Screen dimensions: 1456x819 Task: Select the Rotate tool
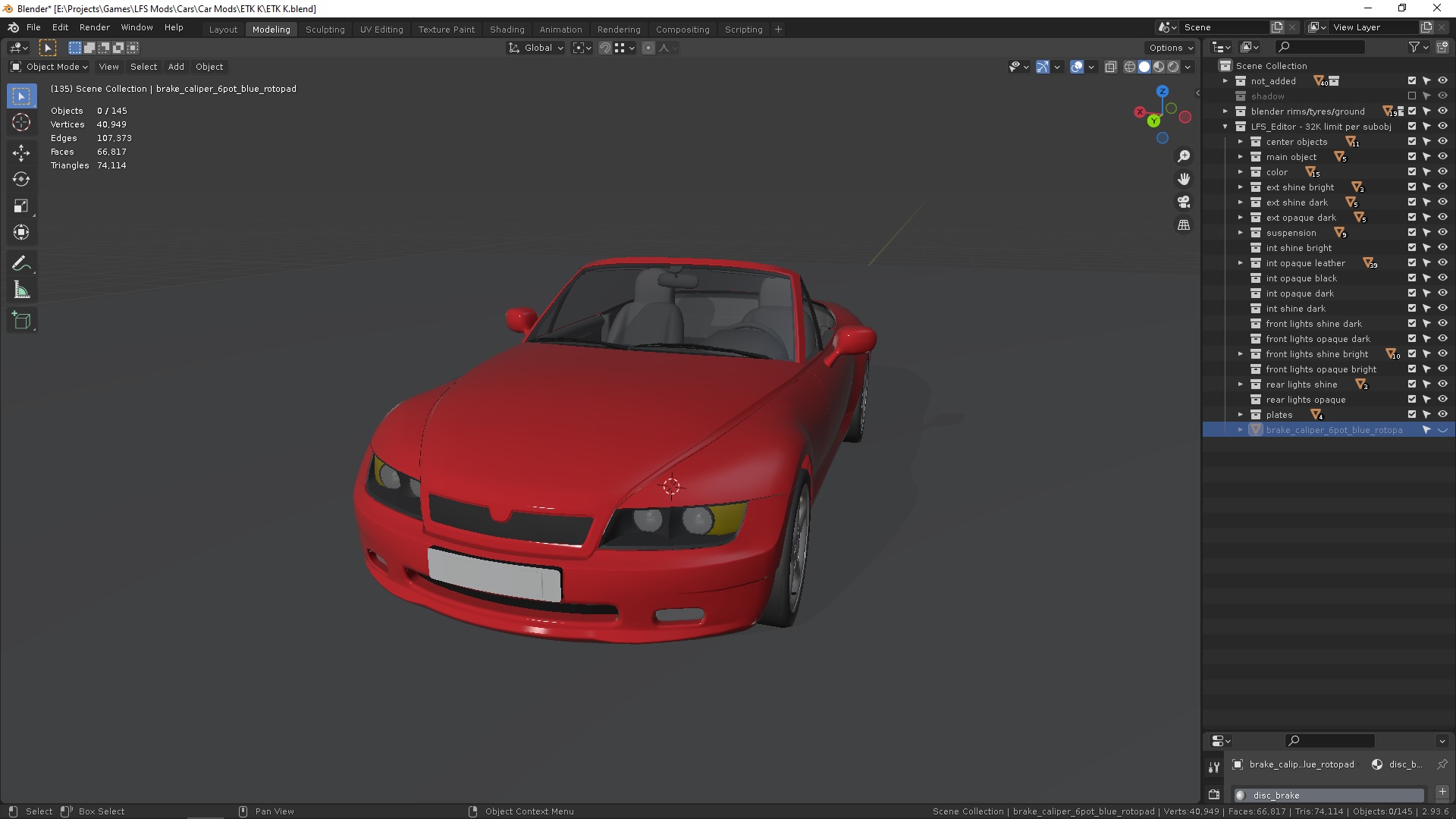(x=21, y=179)
